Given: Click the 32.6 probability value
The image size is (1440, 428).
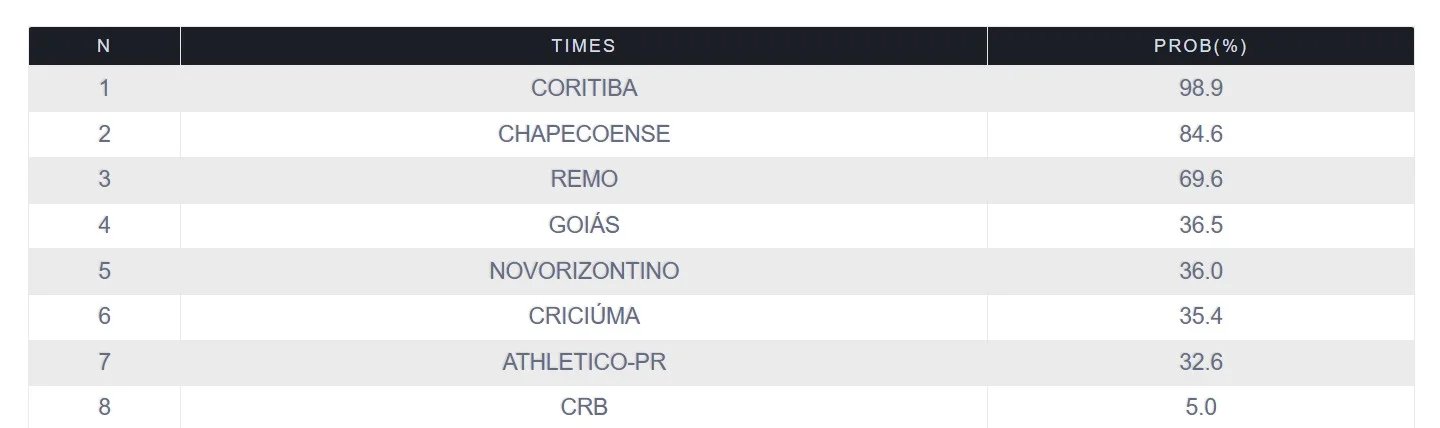Looking at the screenshot, I should [x=1200, y=362].
